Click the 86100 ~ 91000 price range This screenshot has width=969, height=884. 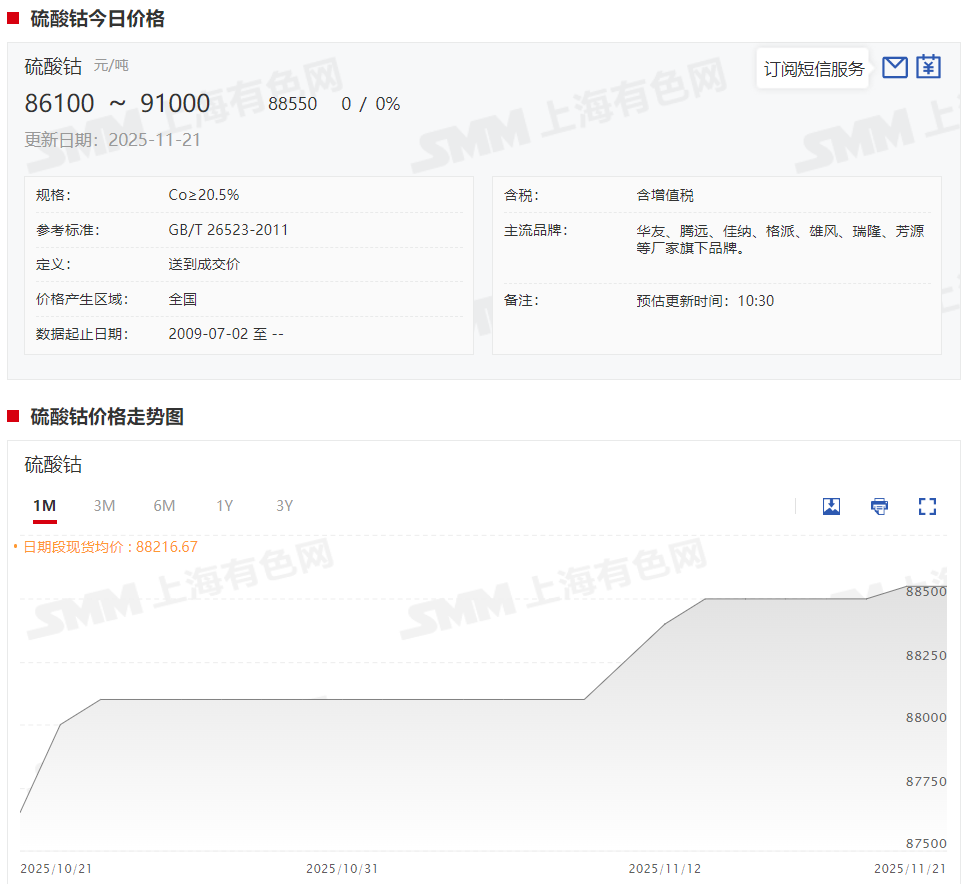pyautogui.click(x=117, y=104)
